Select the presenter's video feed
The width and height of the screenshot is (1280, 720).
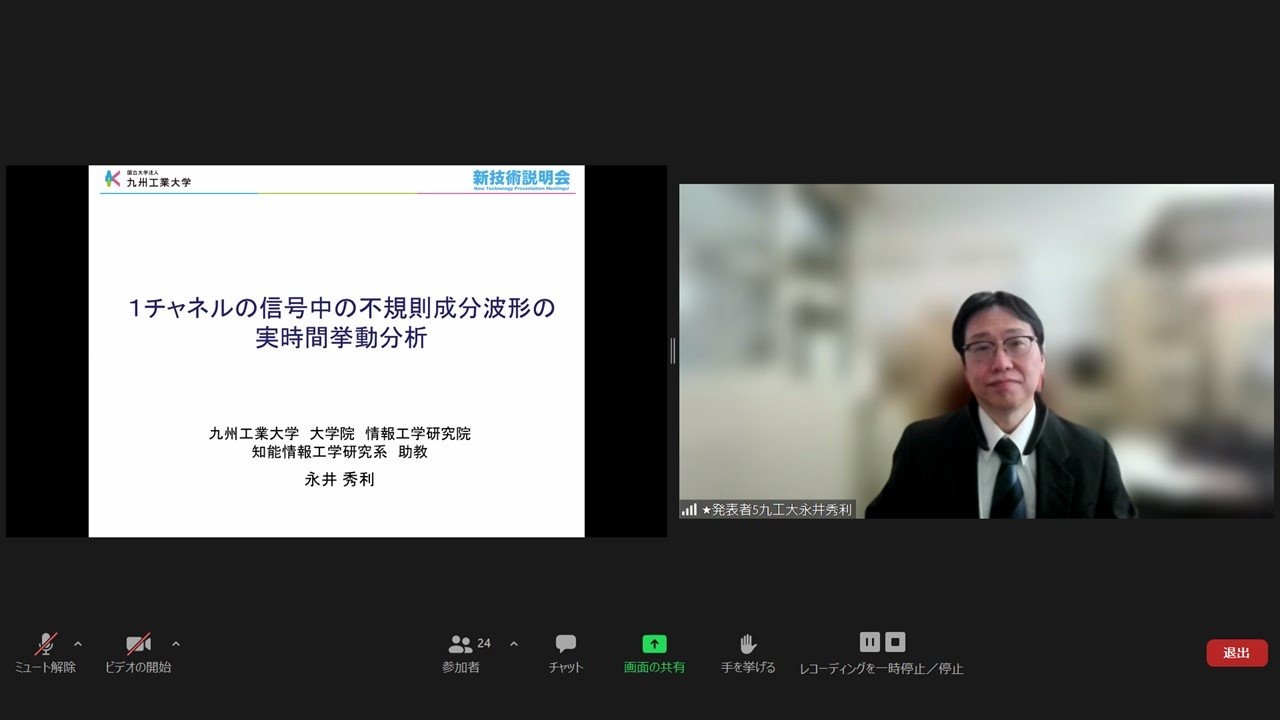pyautogui.click(x=976, y=350)
